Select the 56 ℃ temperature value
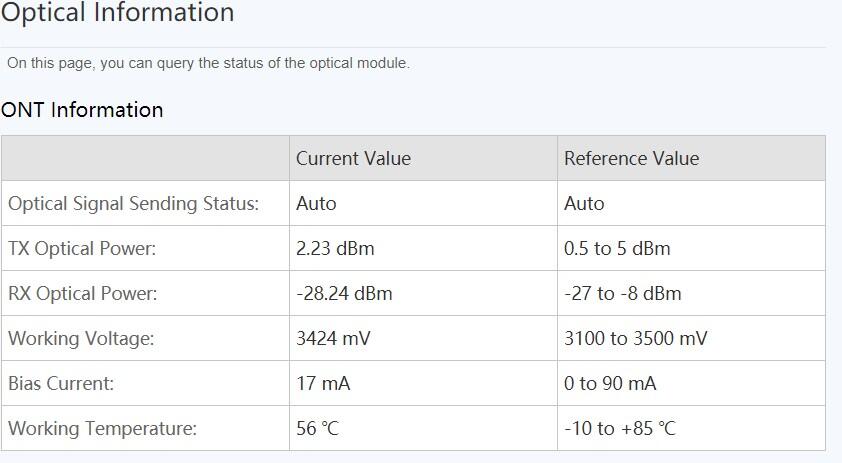 [317, 428]
